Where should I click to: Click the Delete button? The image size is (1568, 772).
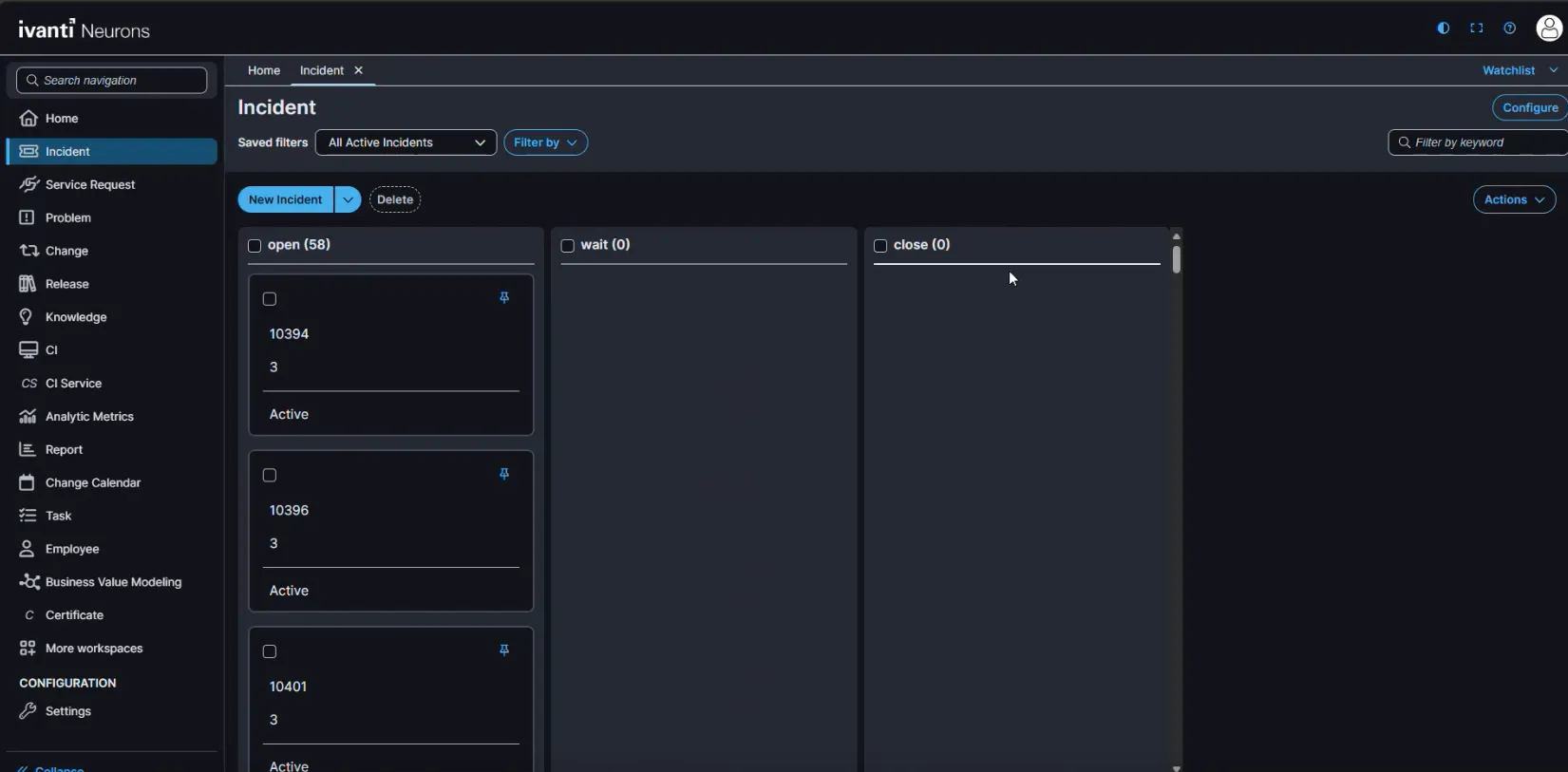[395, 199]
